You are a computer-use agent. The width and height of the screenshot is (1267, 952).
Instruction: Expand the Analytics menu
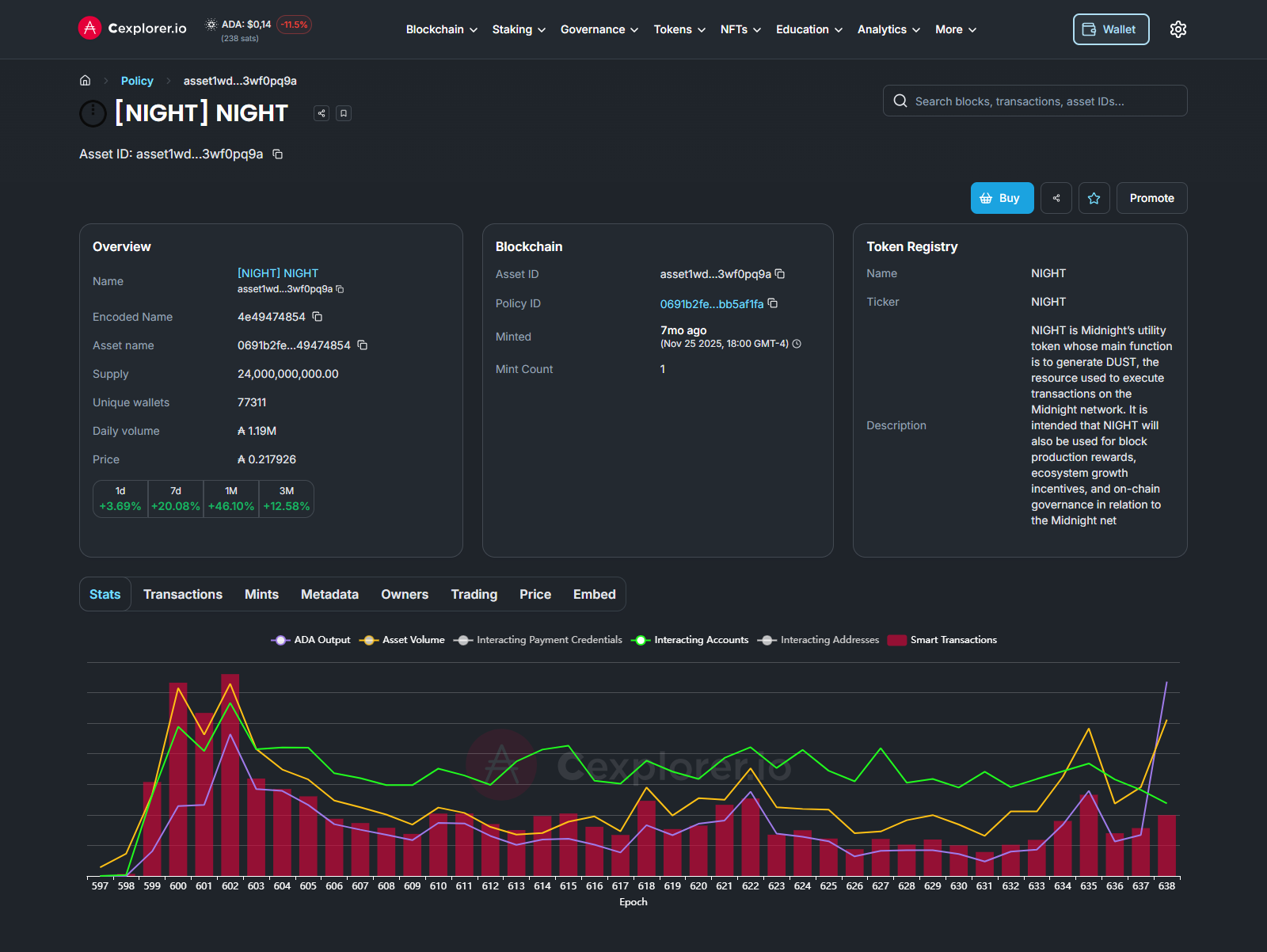888,29
